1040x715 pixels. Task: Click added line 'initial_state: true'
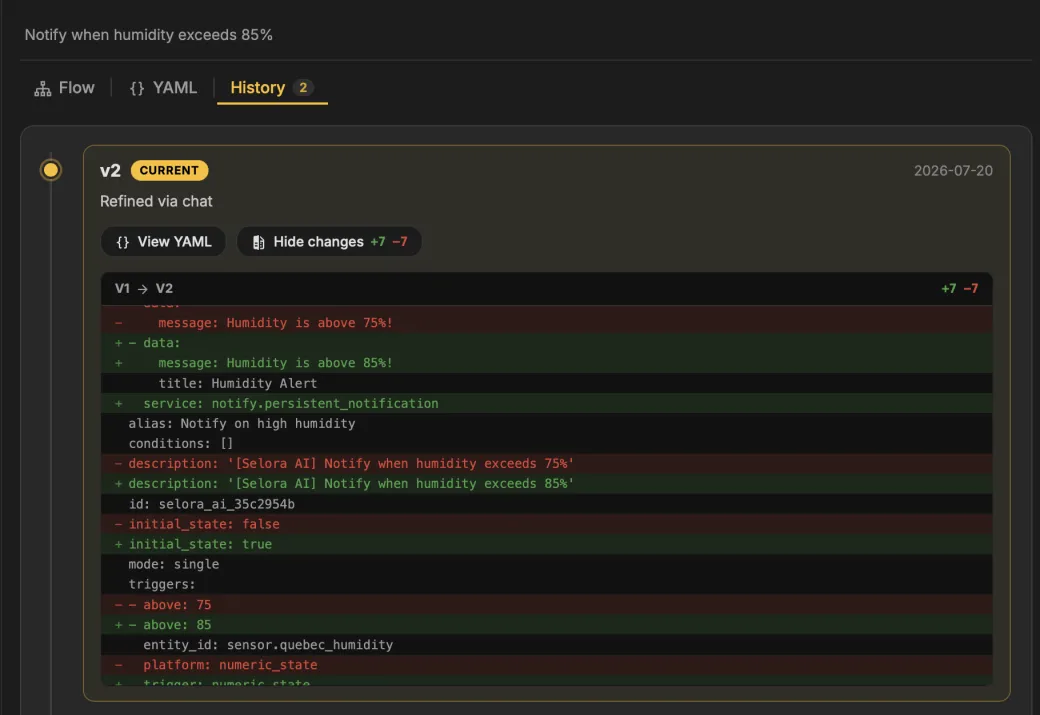pos(547,544)
